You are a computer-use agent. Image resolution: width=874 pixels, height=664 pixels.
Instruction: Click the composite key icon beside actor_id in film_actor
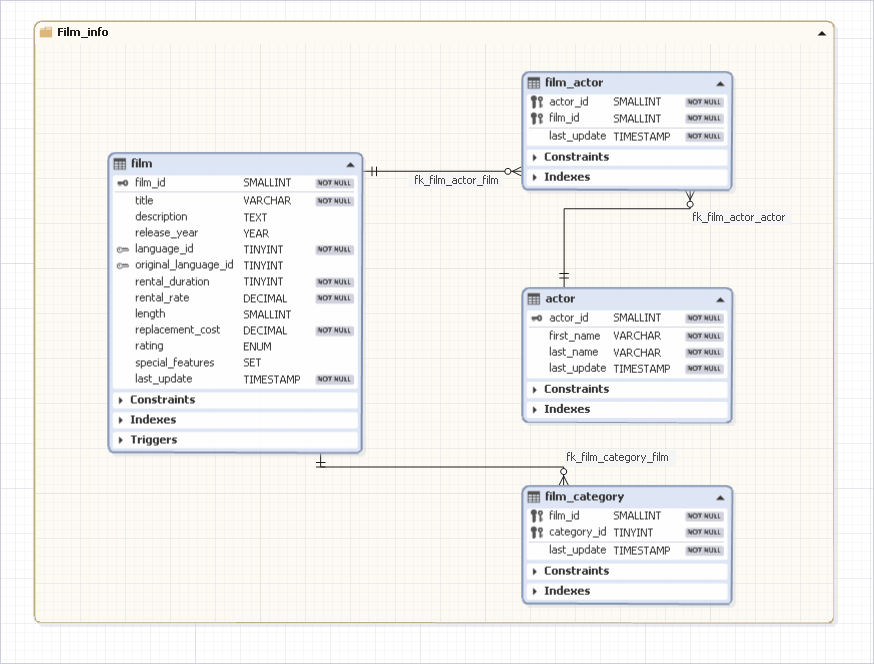(536, 101)
